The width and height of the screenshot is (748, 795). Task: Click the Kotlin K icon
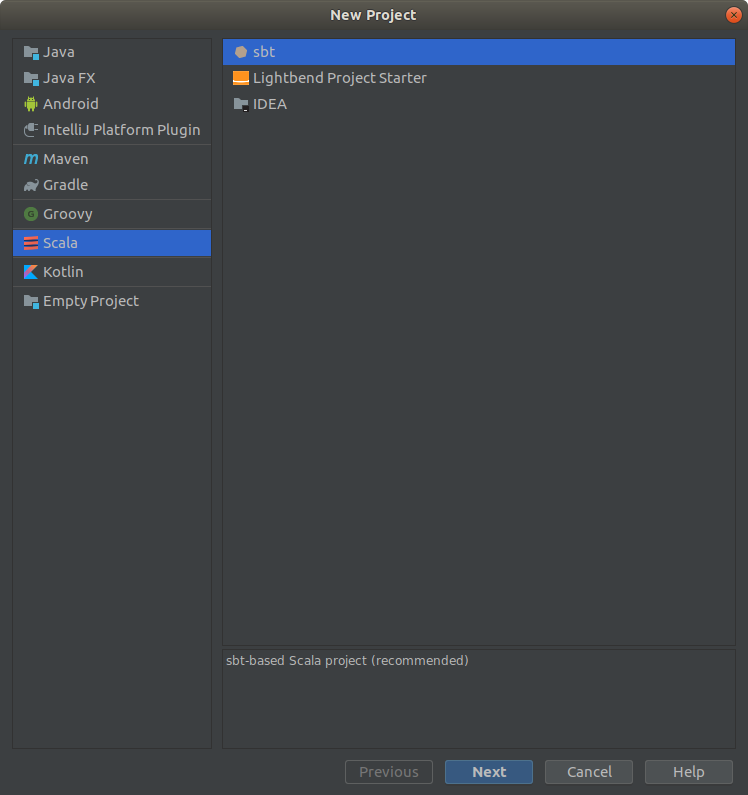click(31, 272)
